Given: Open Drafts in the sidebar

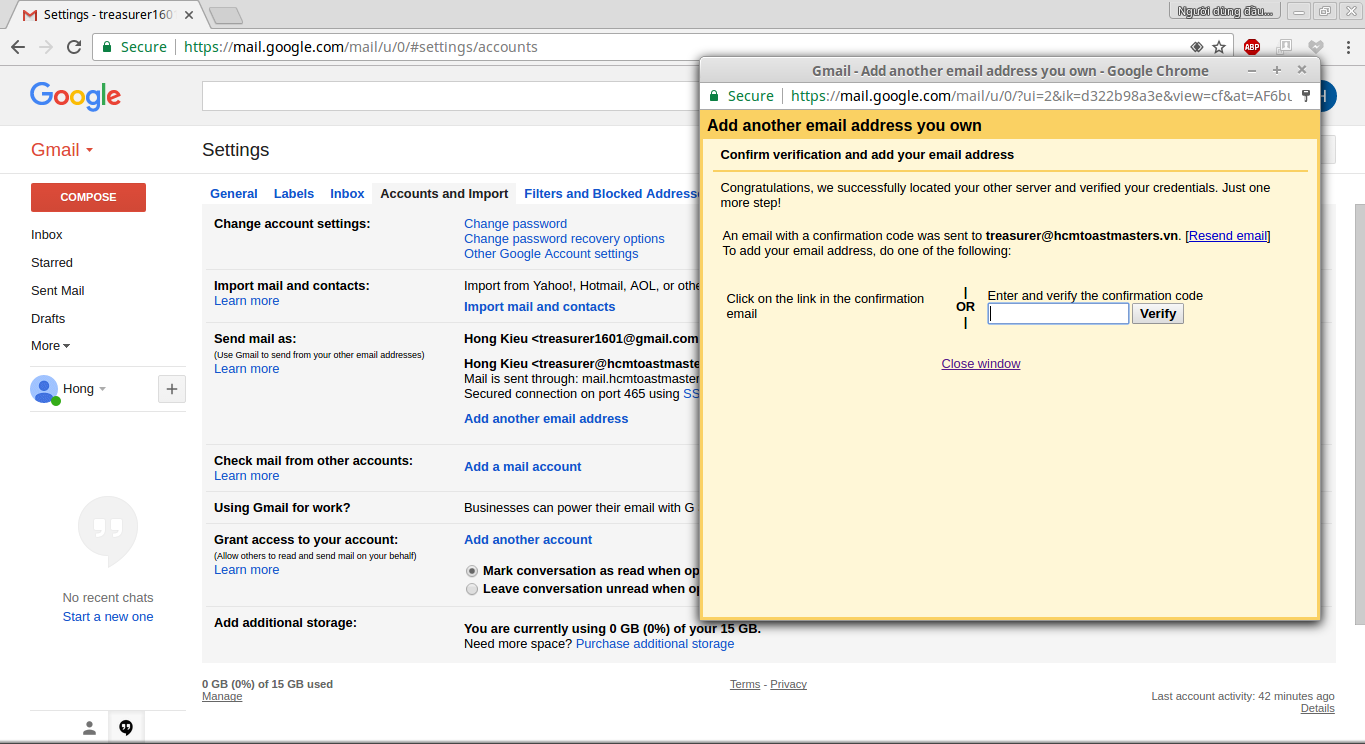Looking at the screenshot, I should 48,319.
